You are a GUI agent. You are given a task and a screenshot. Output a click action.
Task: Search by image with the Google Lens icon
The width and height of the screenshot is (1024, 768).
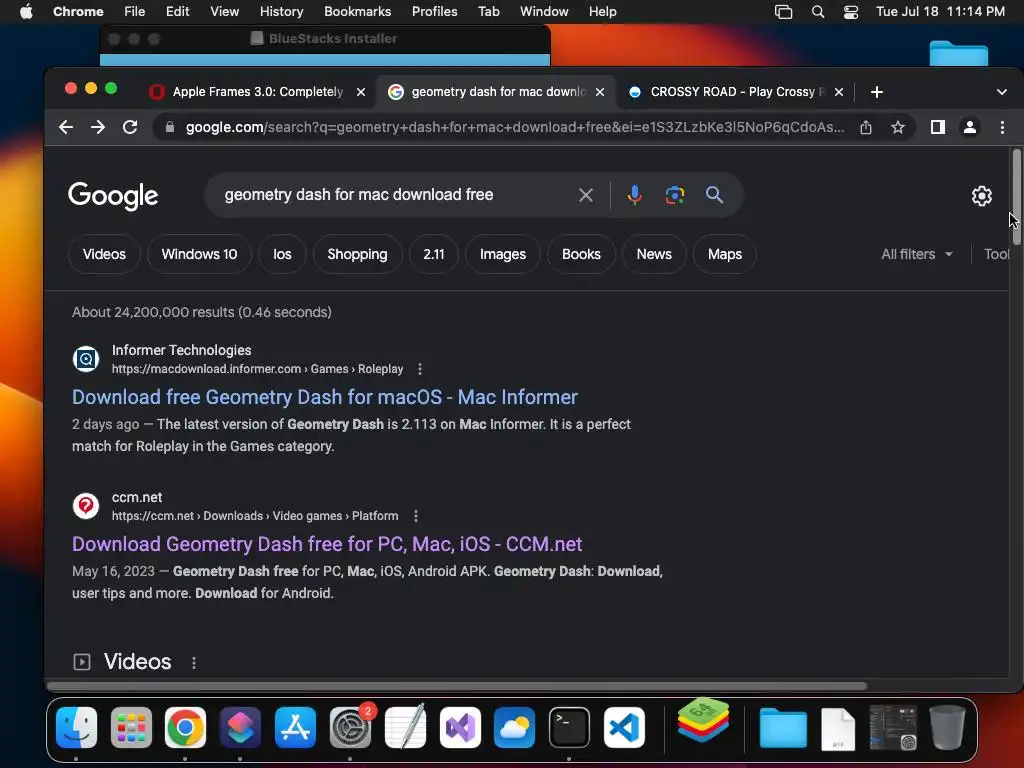pos(675,195)
